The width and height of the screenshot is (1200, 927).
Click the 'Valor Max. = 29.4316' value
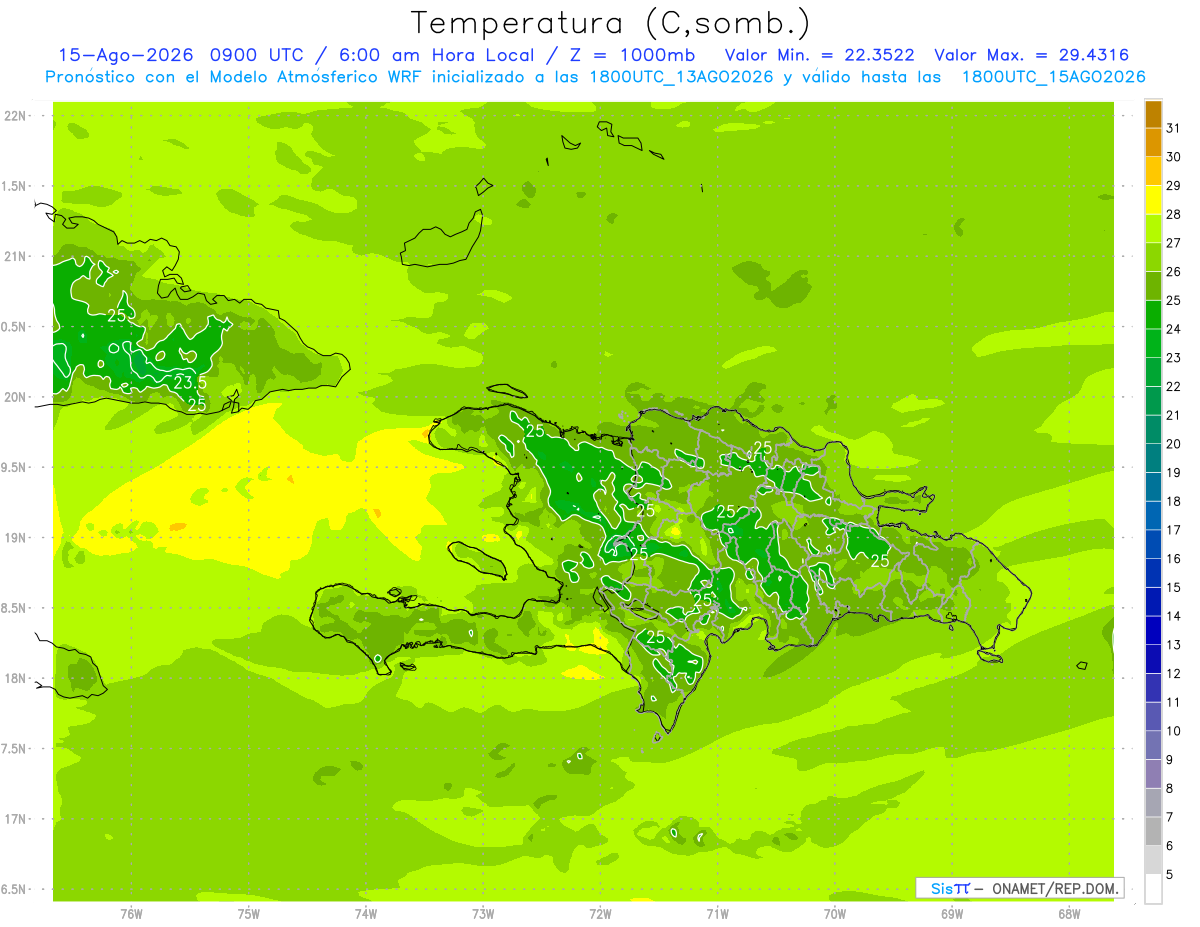(x=1031, y=55)
